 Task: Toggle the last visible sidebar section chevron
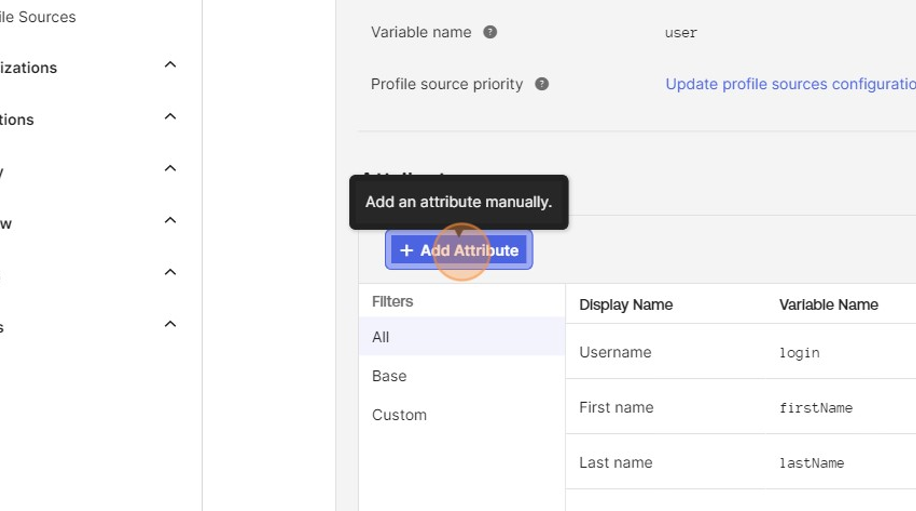[x=170, y=324]
